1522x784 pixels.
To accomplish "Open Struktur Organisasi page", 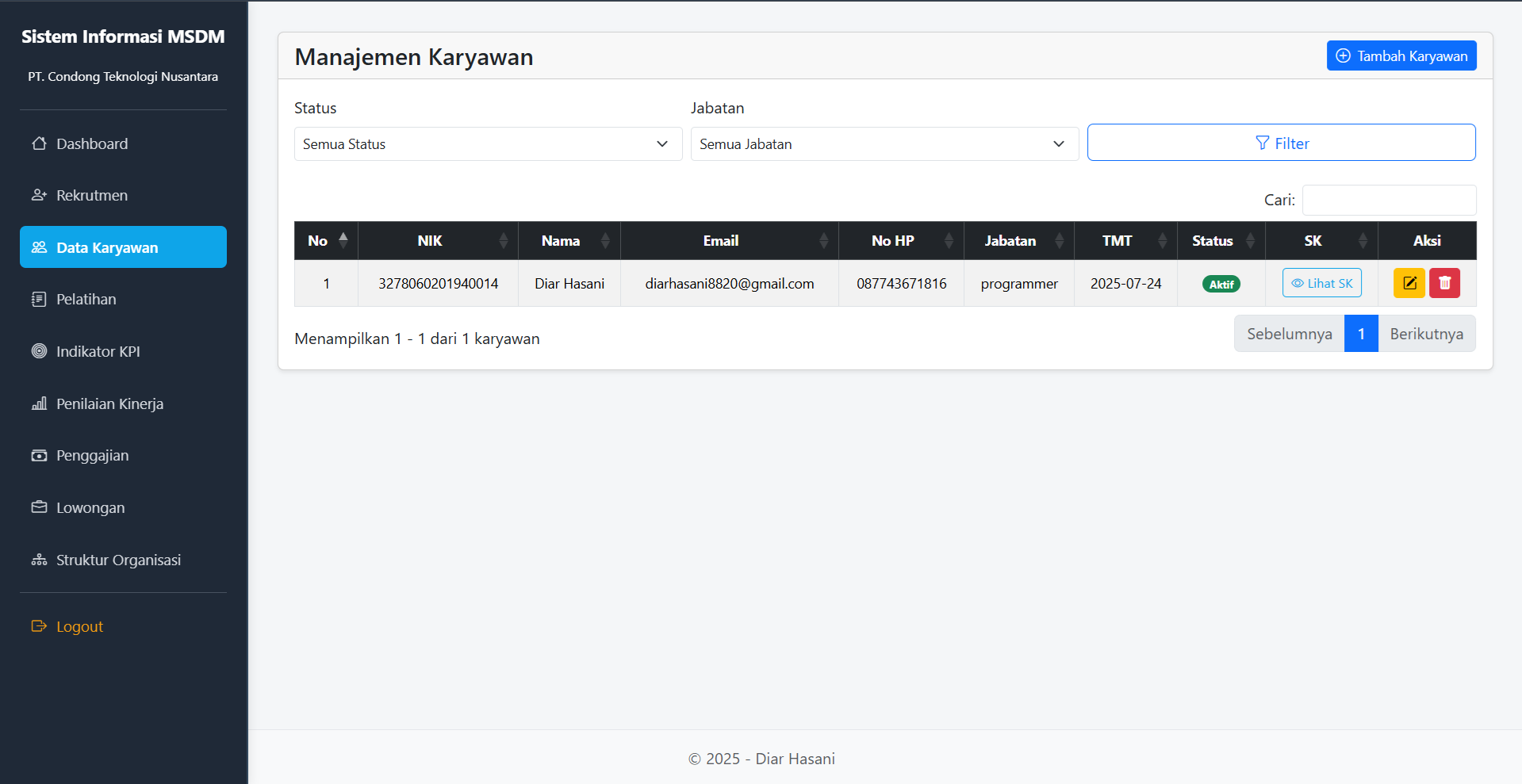I will coord(118,560).
